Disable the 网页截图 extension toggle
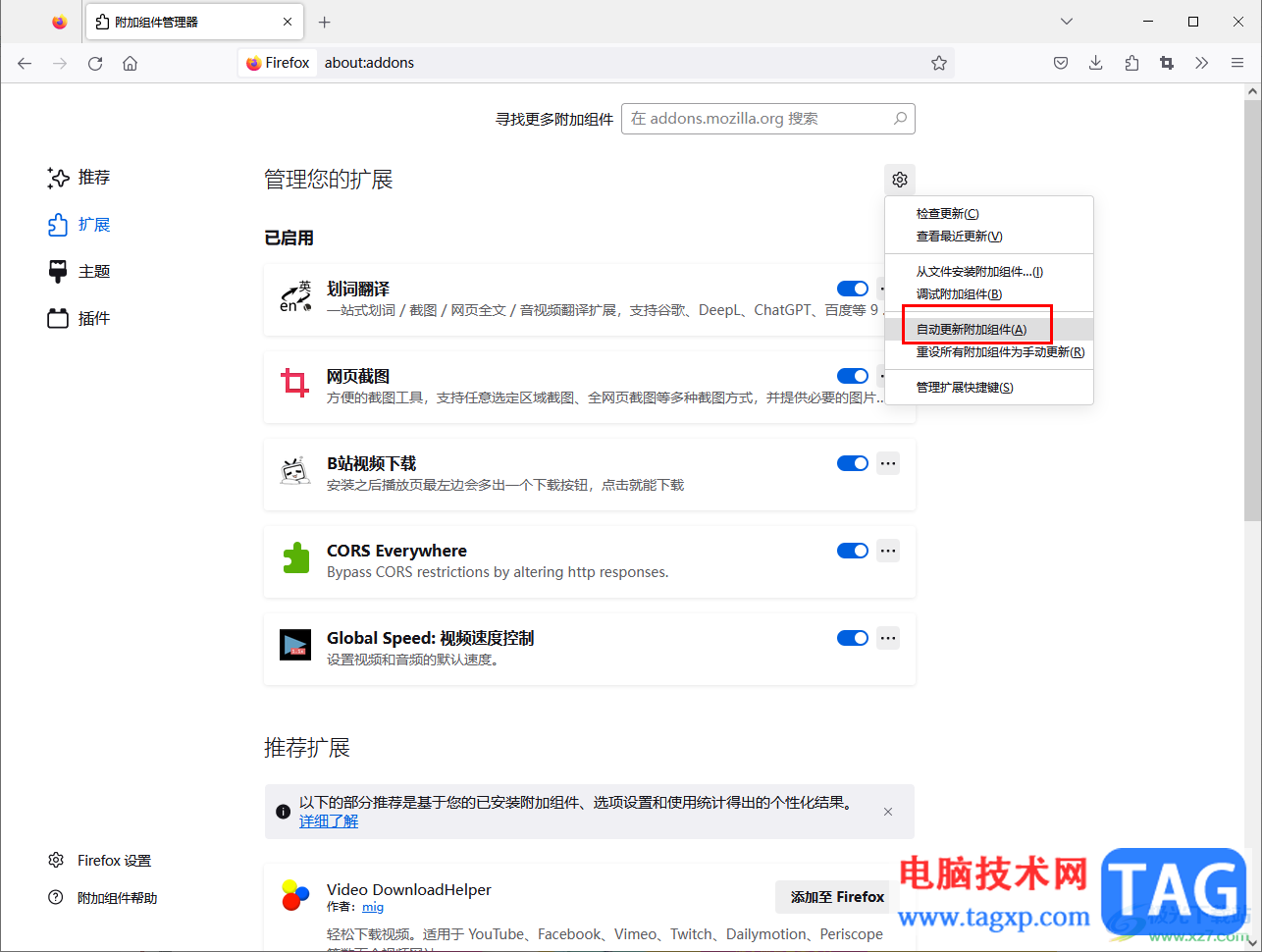Screen dimensions: 1262x952 coord(853,376)
